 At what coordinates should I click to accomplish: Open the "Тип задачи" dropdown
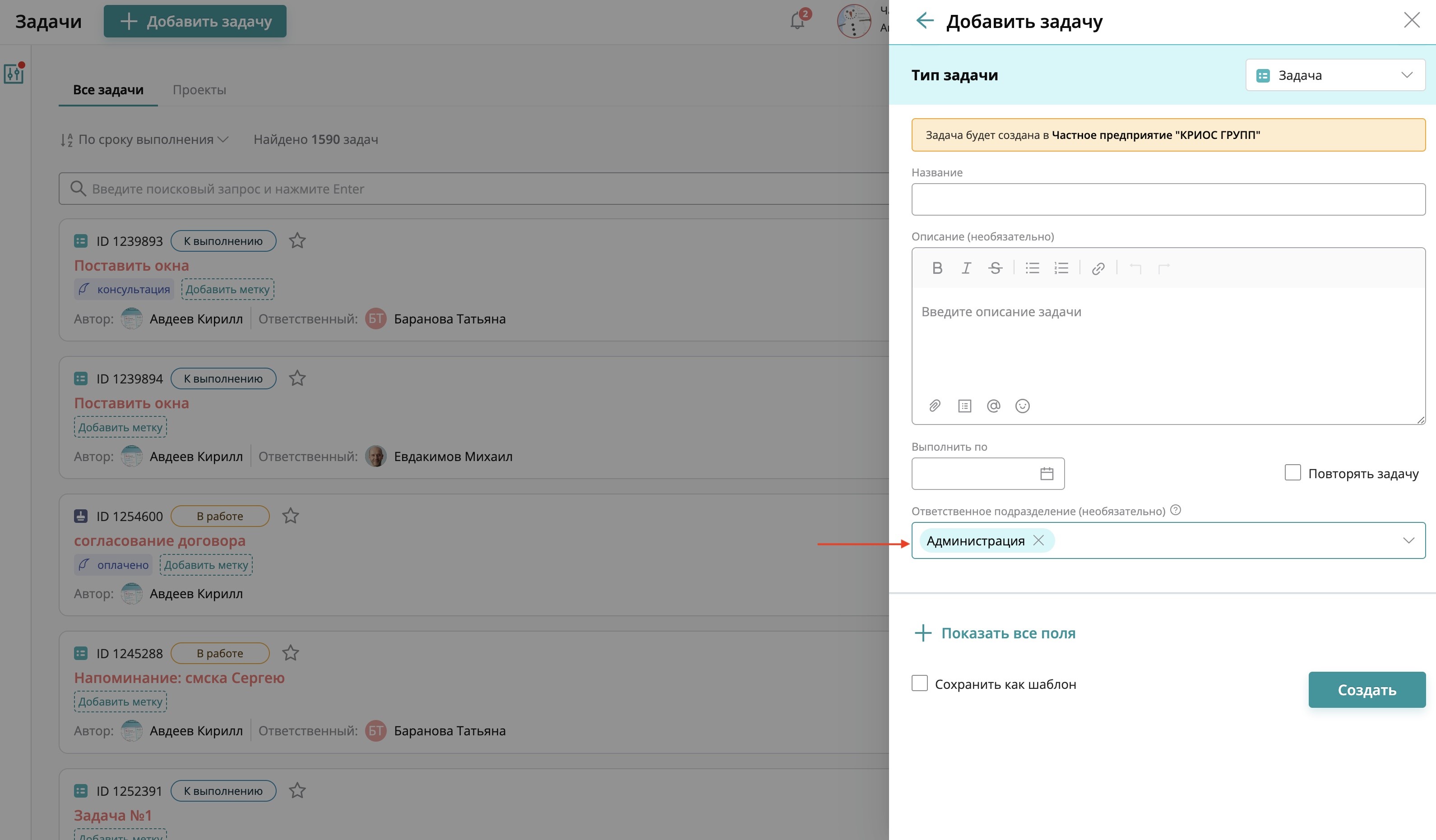tap(1334, 75)
